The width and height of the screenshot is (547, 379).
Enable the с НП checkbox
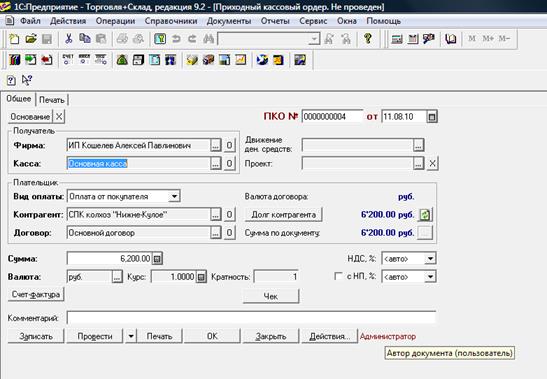point(338,276)
